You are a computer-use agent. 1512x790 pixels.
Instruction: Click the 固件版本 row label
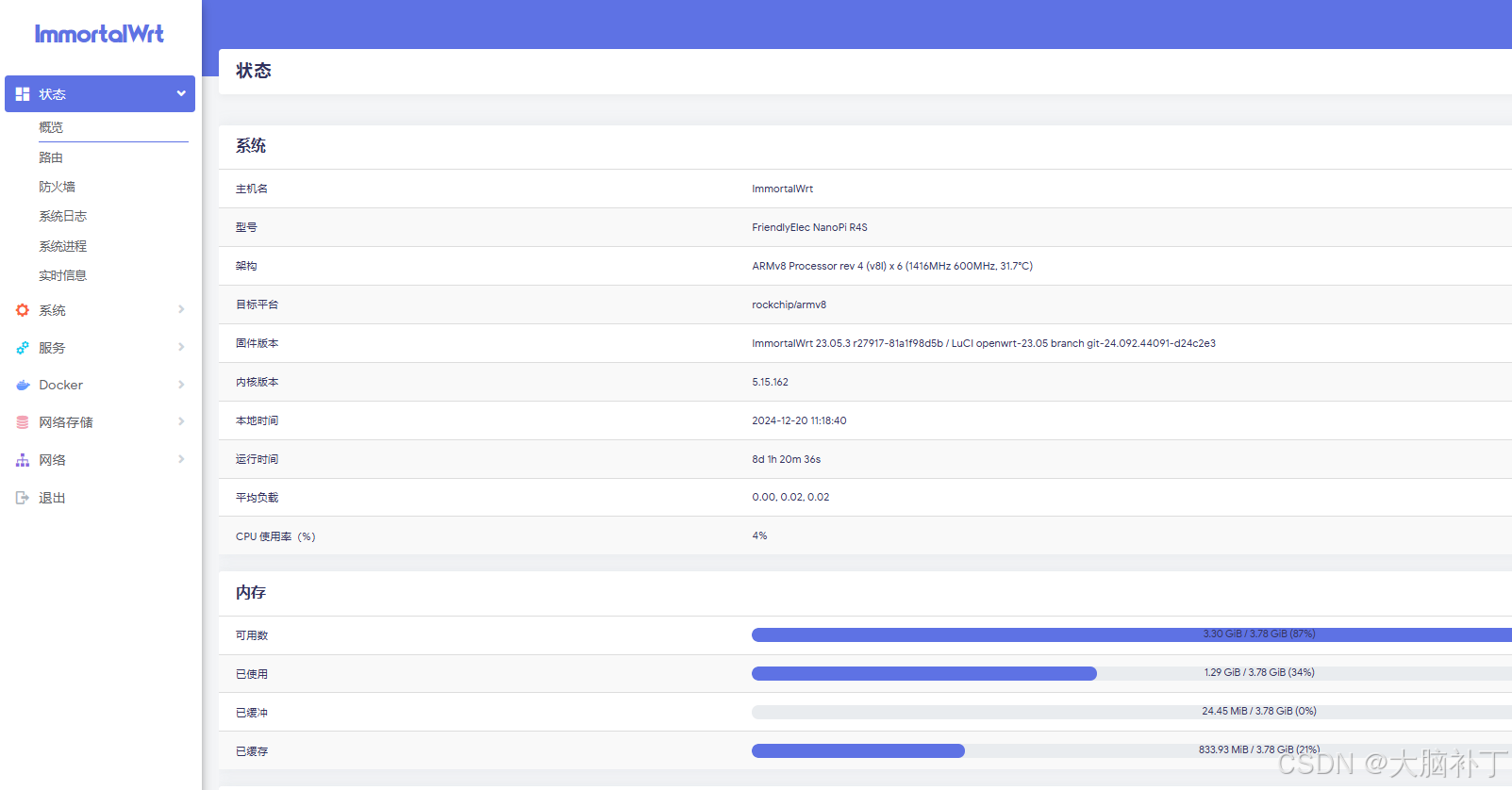257,343
